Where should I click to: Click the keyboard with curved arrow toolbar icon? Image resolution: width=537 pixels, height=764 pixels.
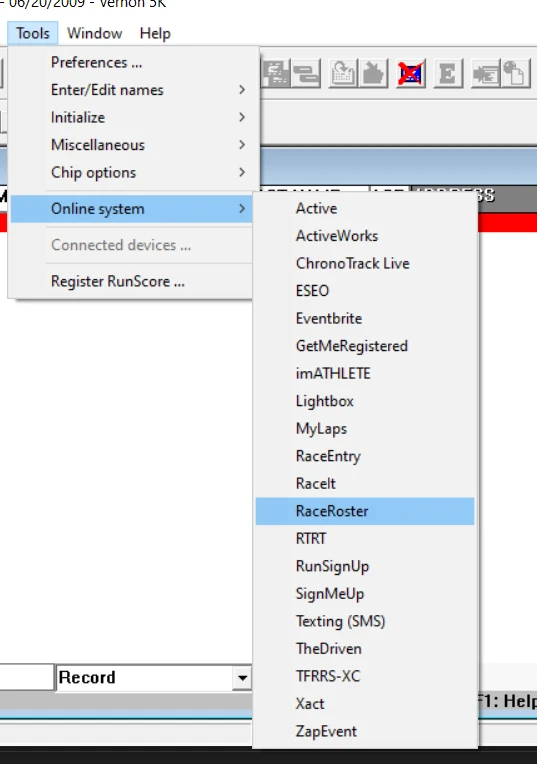(x=343, y=74)
